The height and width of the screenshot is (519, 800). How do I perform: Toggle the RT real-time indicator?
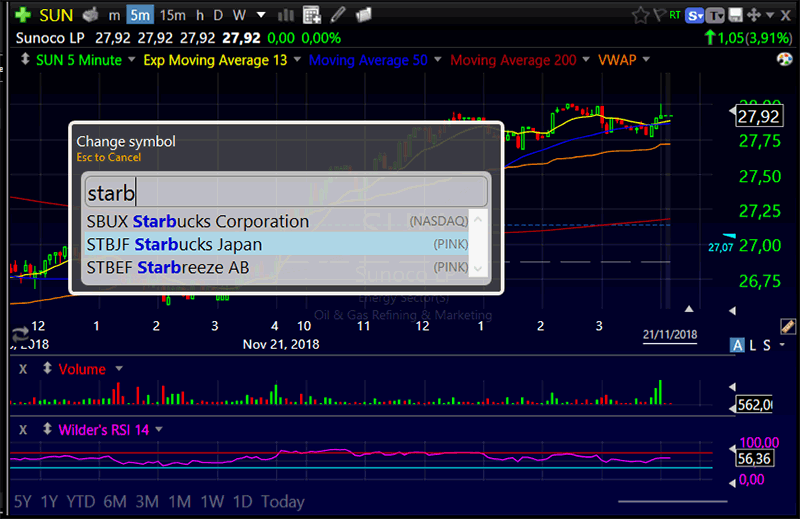[675, 15]
